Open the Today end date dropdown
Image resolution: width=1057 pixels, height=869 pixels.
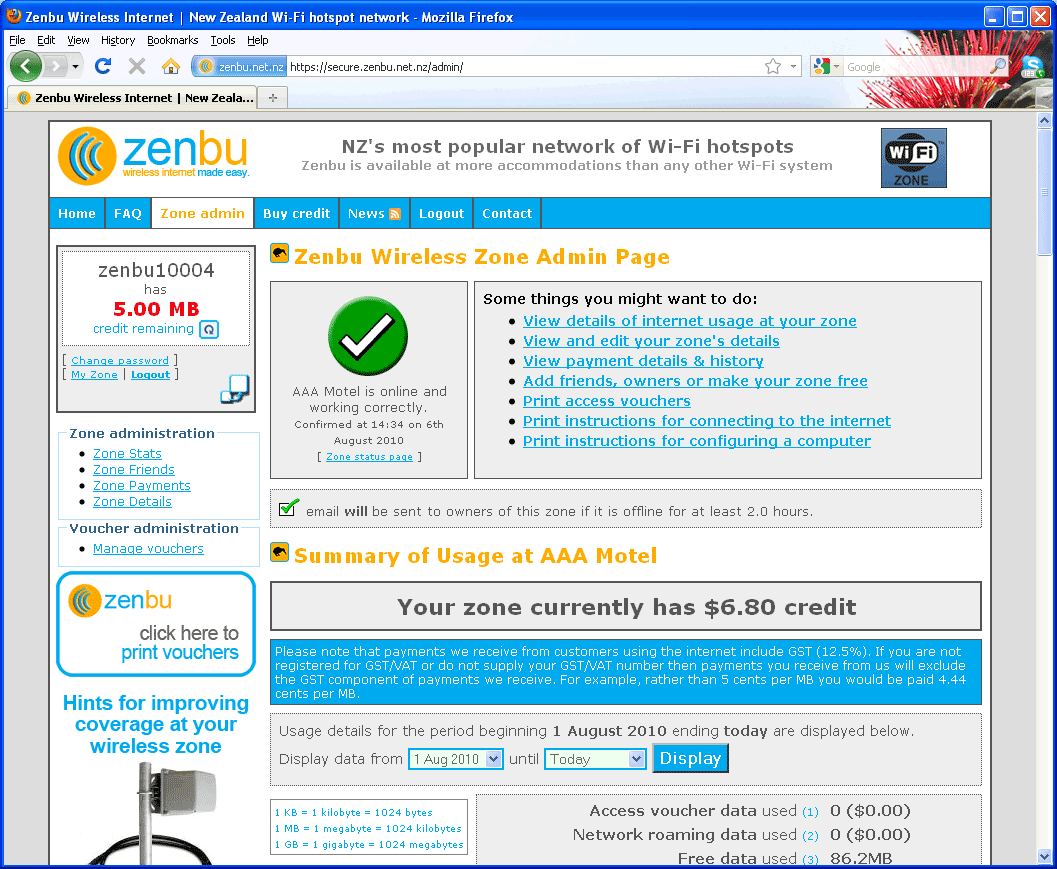tap(596, 759)
